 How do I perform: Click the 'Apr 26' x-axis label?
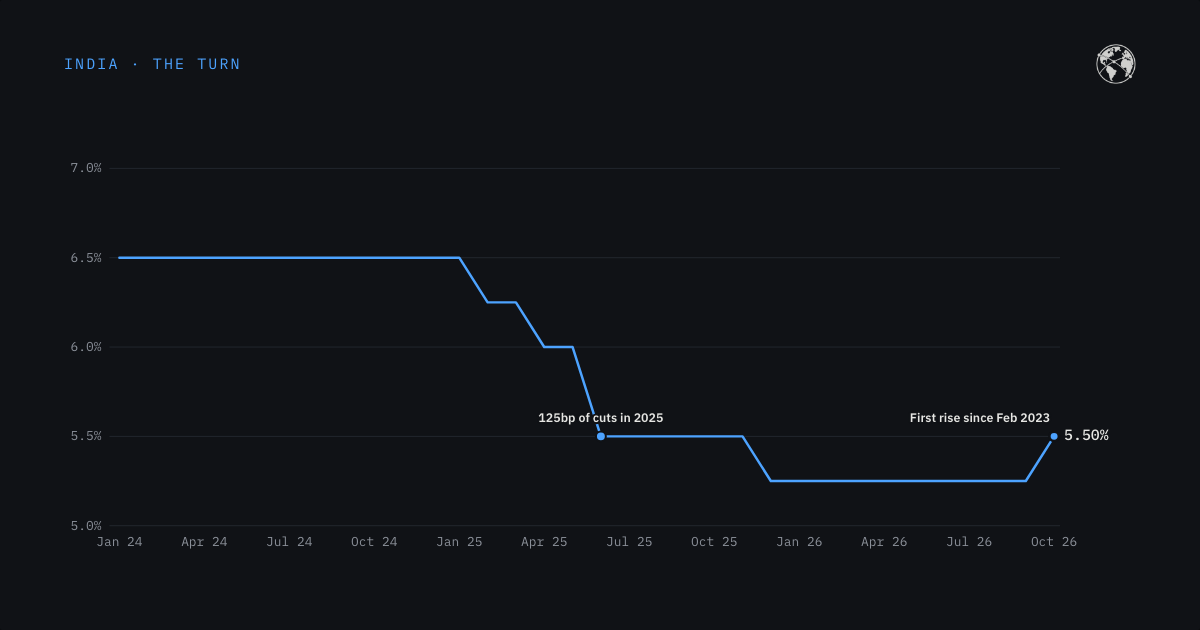coord(884,542)
